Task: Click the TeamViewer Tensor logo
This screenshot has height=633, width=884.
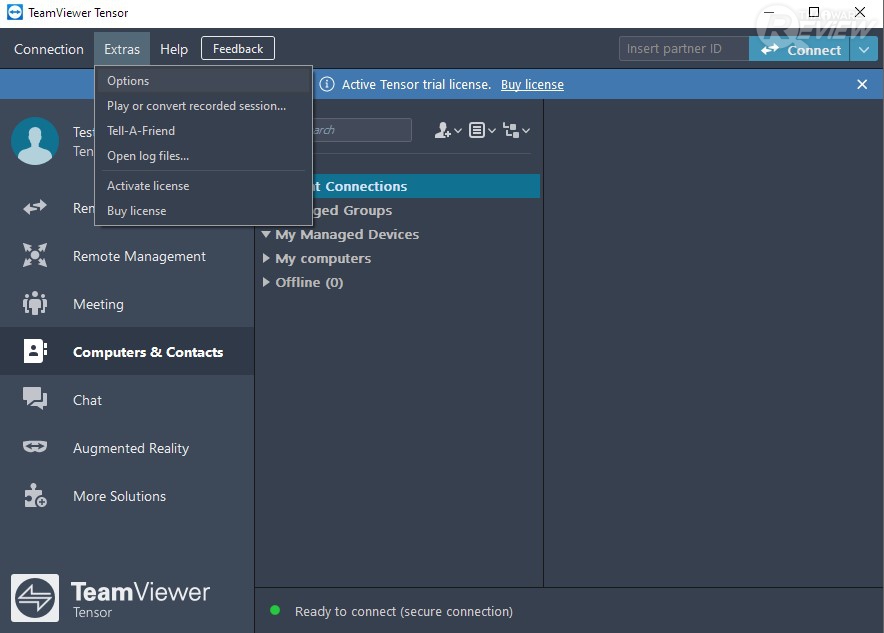Action: [x=35, y=598]
